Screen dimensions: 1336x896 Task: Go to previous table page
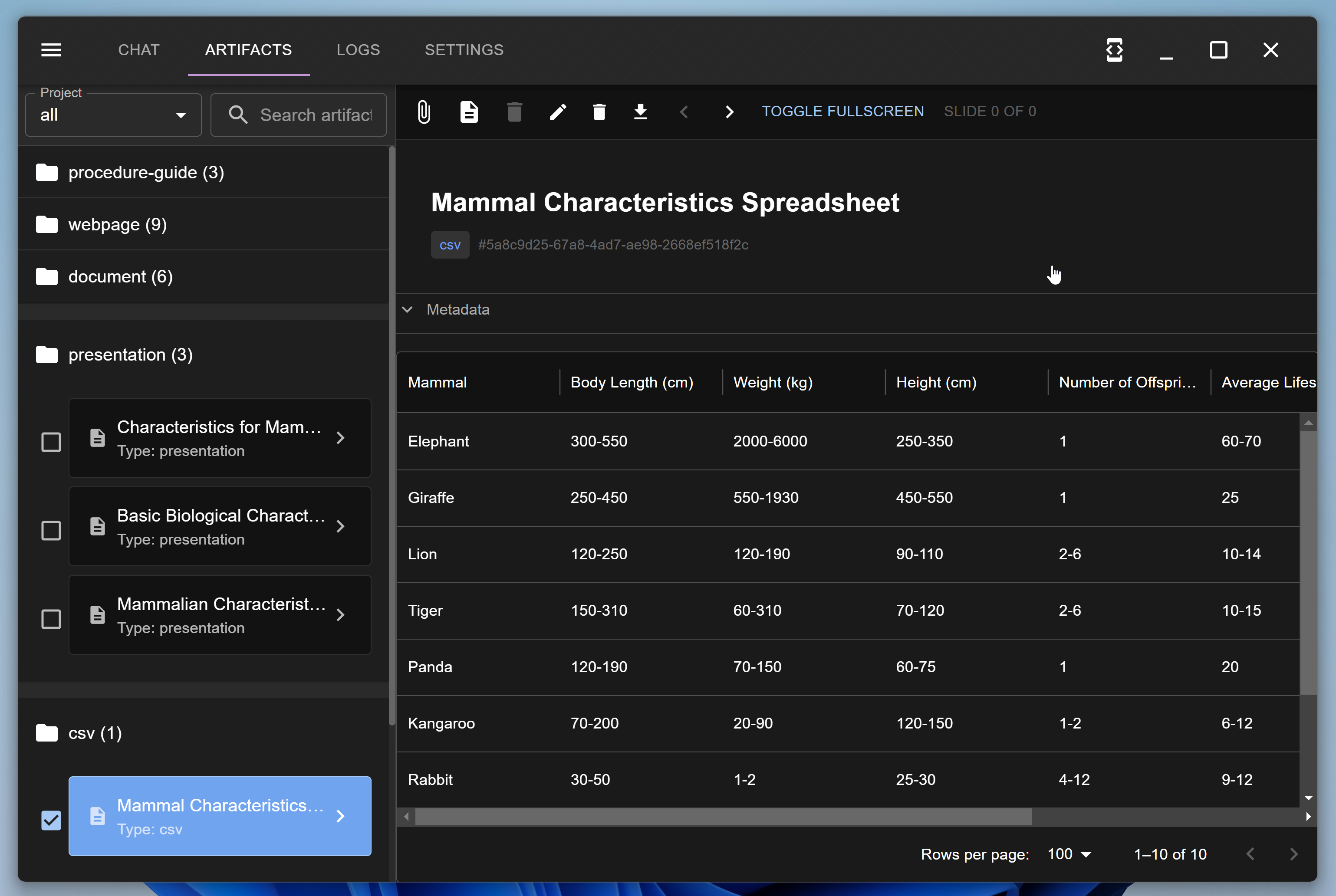(1250, 854)
